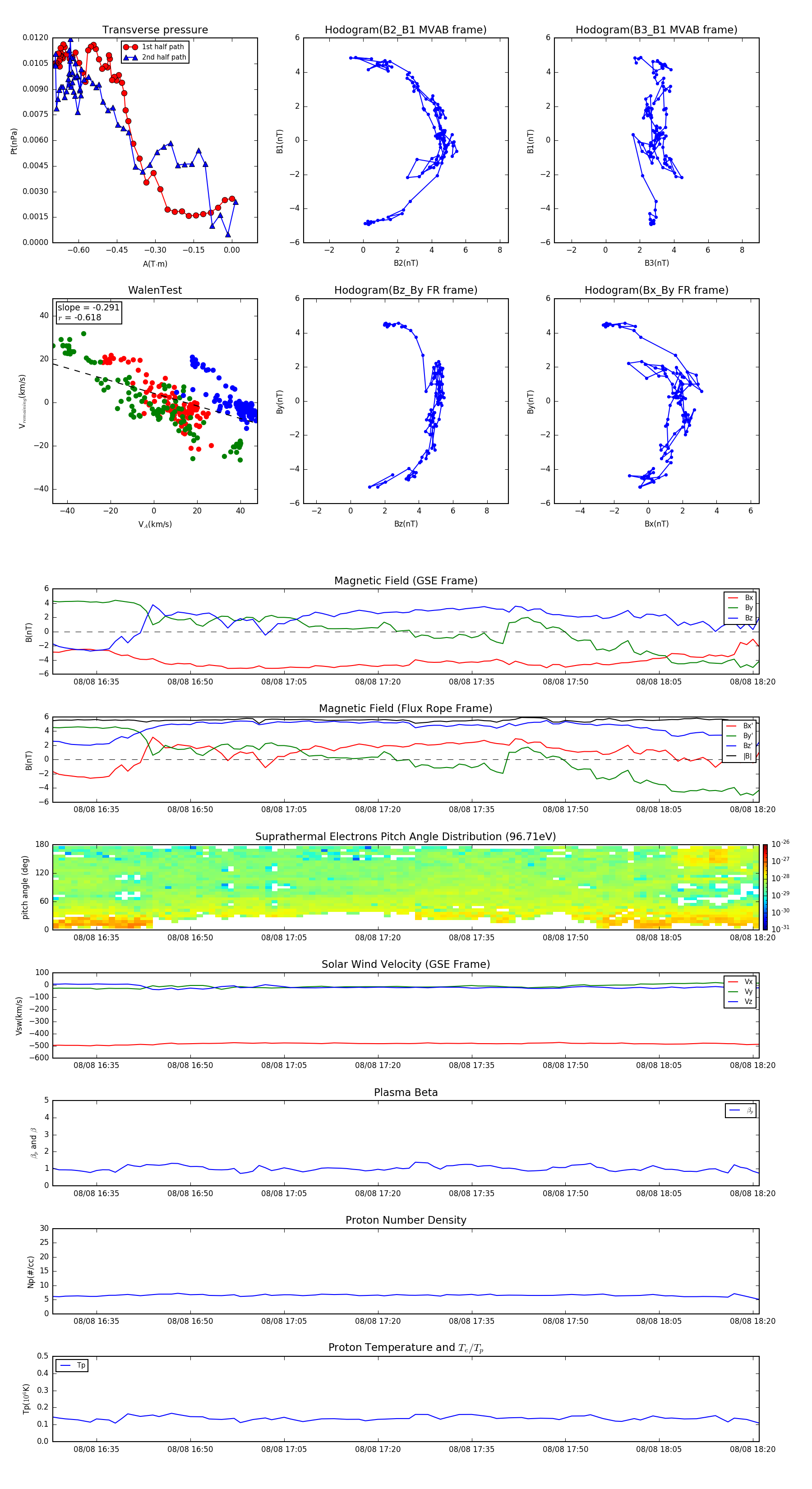Click the pitch angle color scale bar
Viewport: 812px width, 1489px height.
tap(765, 887)
